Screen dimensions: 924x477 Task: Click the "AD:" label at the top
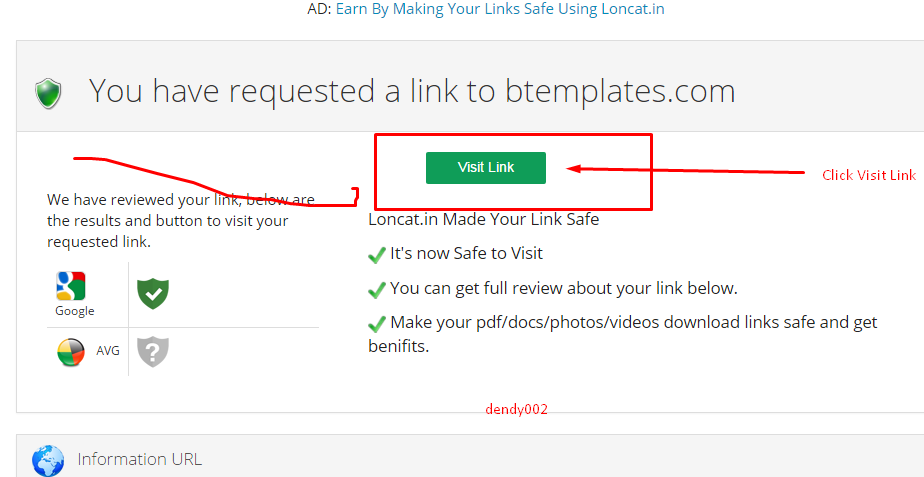[319, 9]
